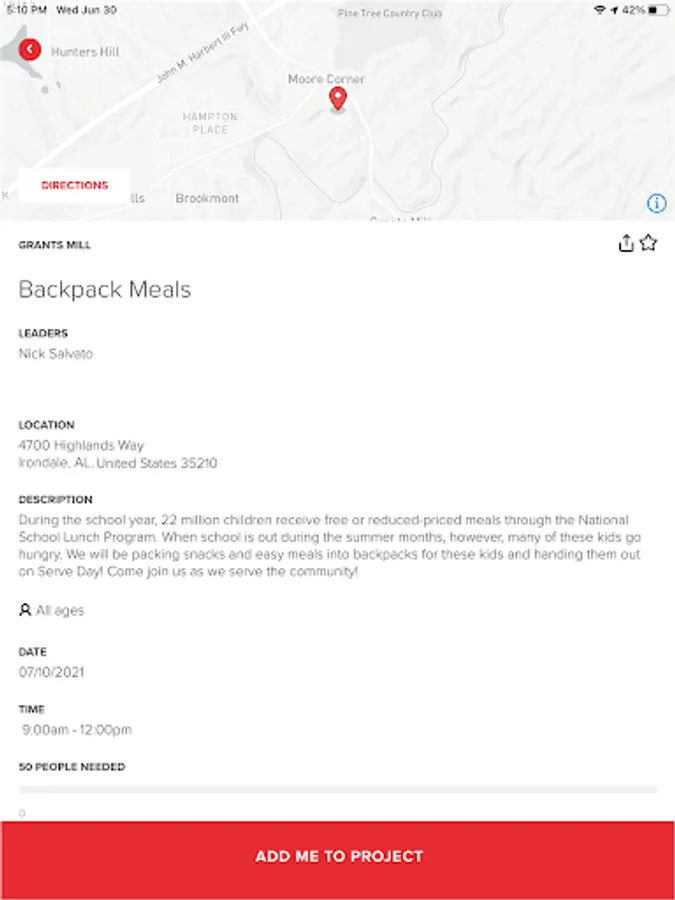This screenshot has width=675, height=900.
Task: Tap the Backpack Meals project title
Action: coord(104,289)
